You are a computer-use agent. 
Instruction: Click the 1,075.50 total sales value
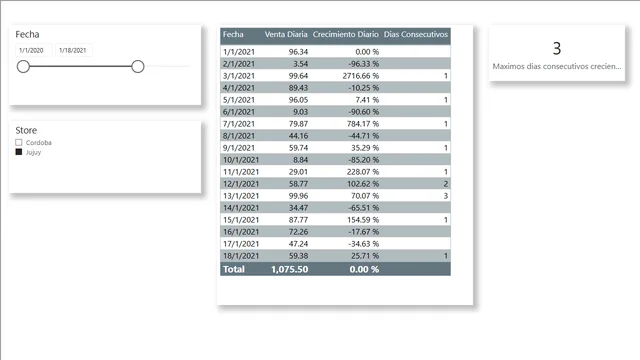point(290,269)
